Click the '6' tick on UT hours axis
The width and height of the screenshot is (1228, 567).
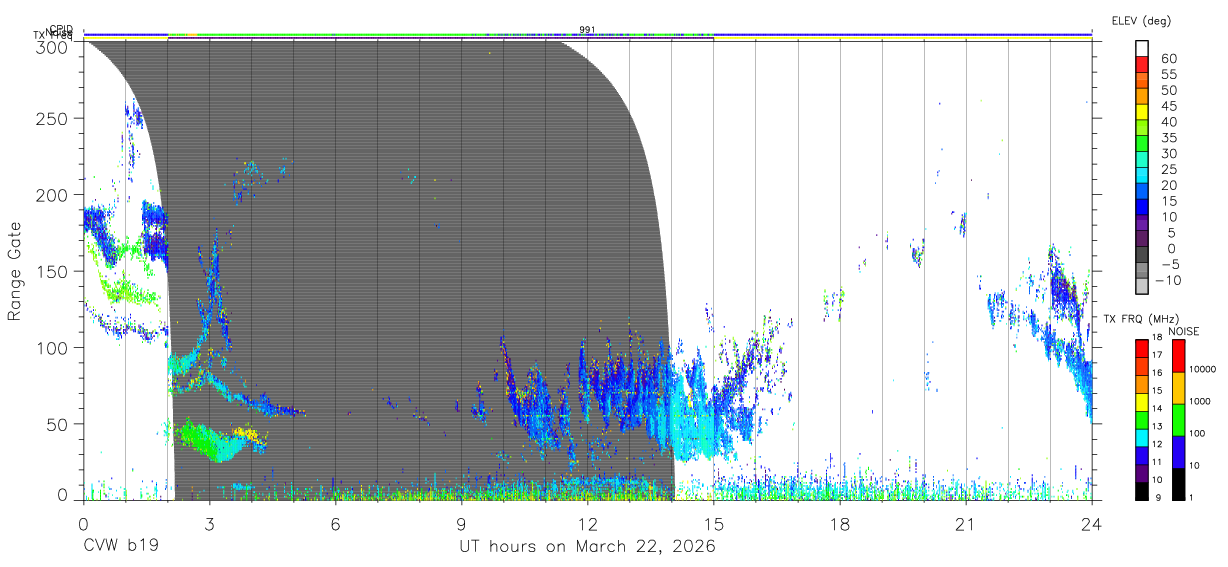pyautogui.click(x=336, y=523)
